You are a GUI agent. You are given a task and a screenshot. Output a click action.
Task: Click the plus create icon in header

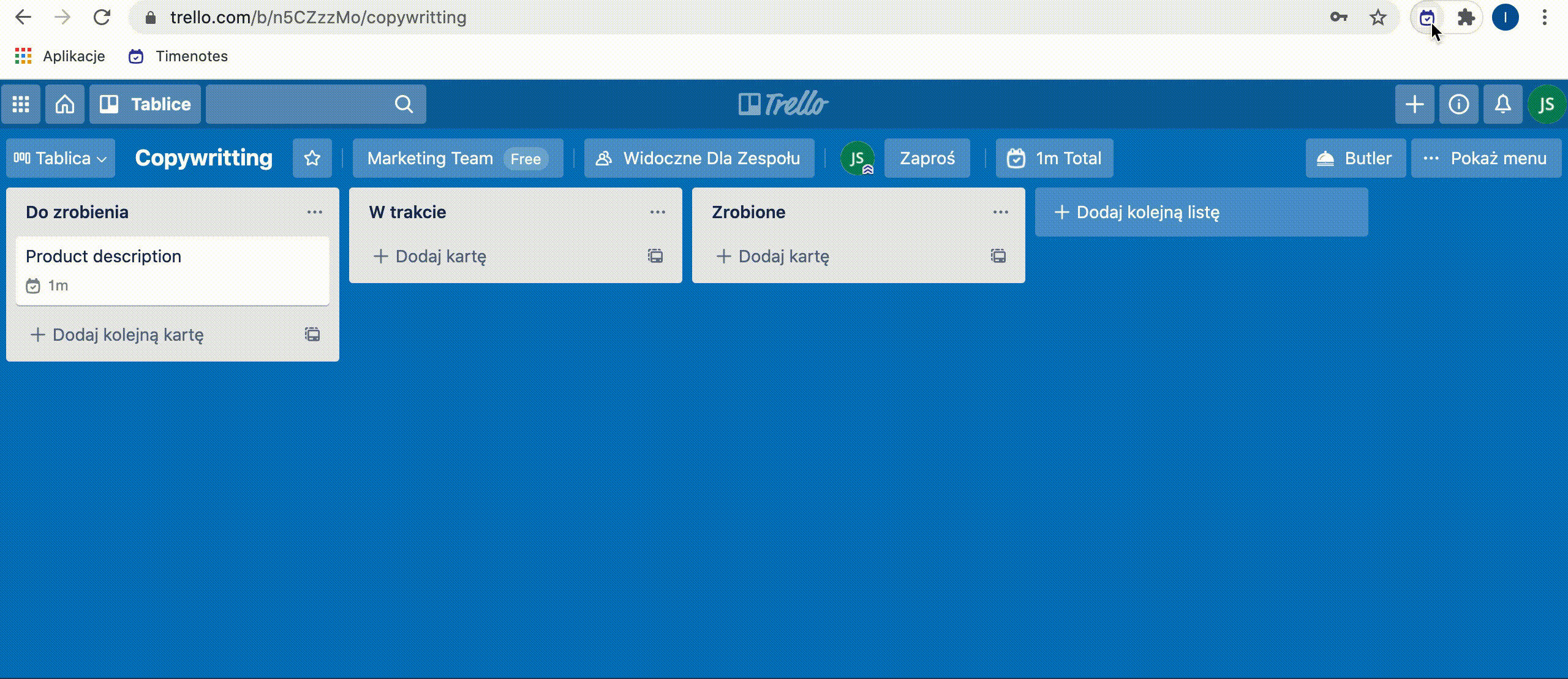pos(1414,104)
